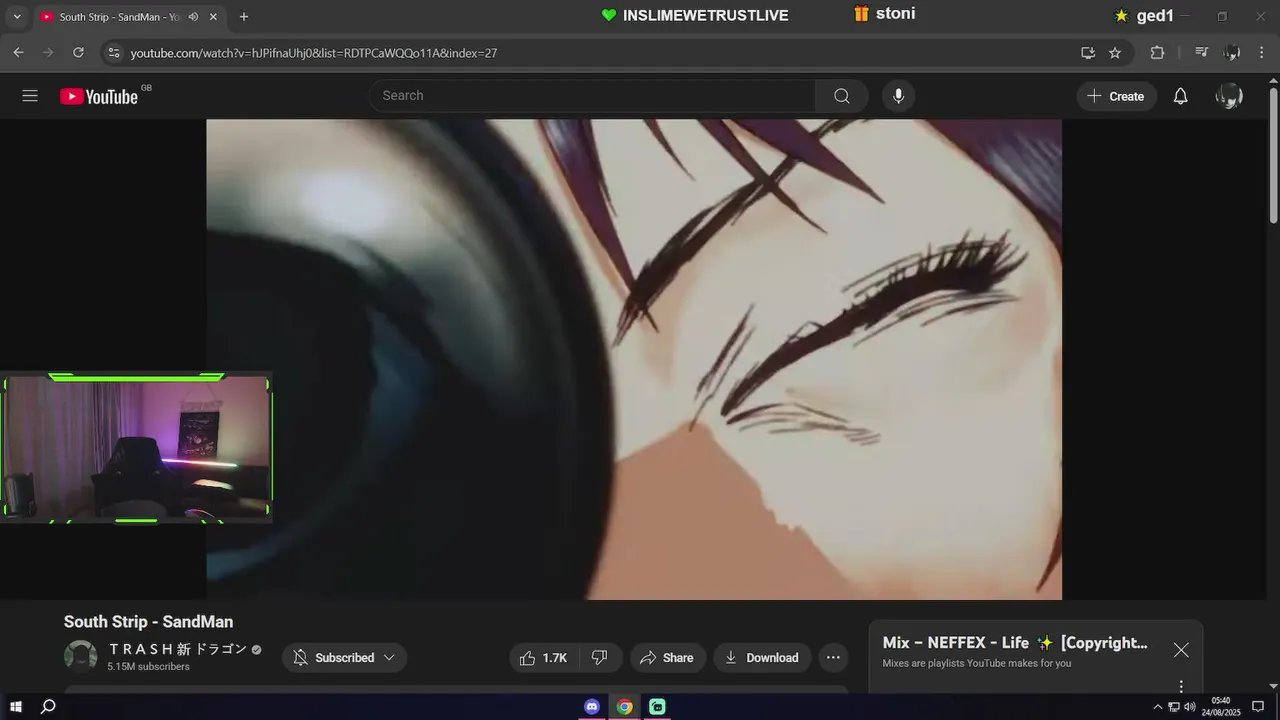Share the video

coord(667,658)
